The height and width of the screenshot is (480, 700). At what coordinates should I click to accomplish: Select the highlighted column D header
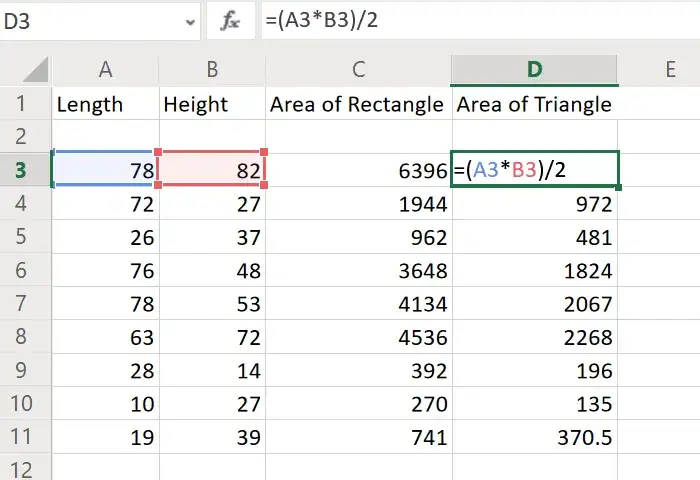pos(534,68)
